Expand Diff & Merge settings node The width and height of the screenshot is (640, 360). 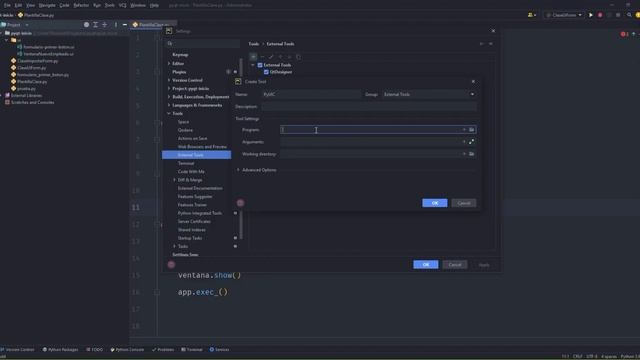coord(175,180)
